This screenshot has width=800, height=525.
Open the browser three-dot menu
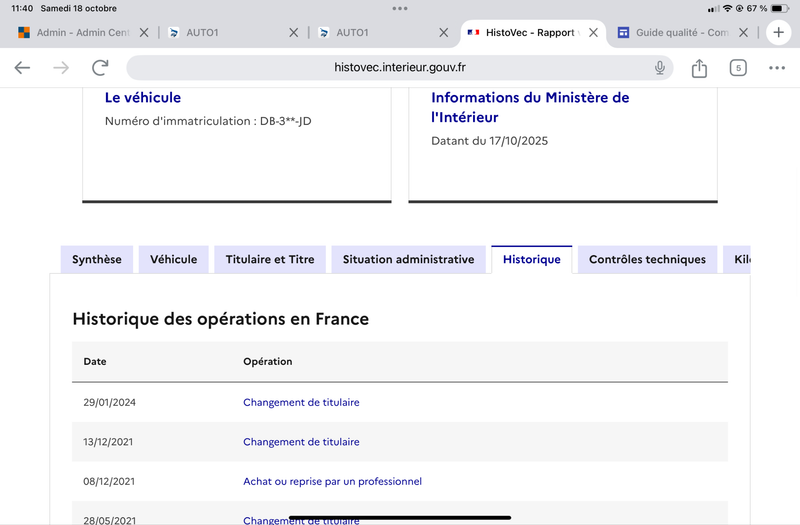pos(777,68)
